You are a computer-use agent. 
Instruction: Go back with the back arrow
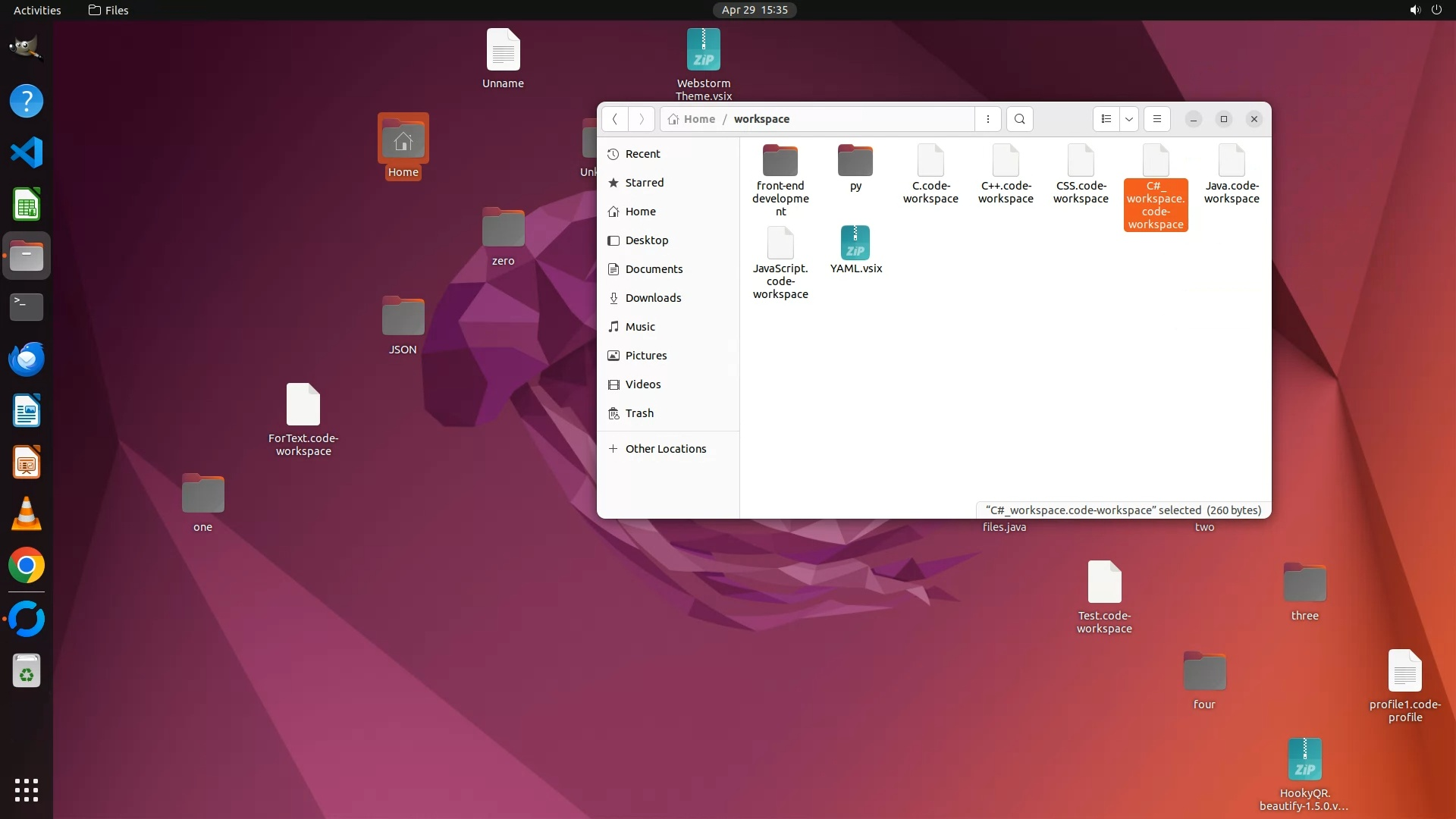(x=615, y=119)
